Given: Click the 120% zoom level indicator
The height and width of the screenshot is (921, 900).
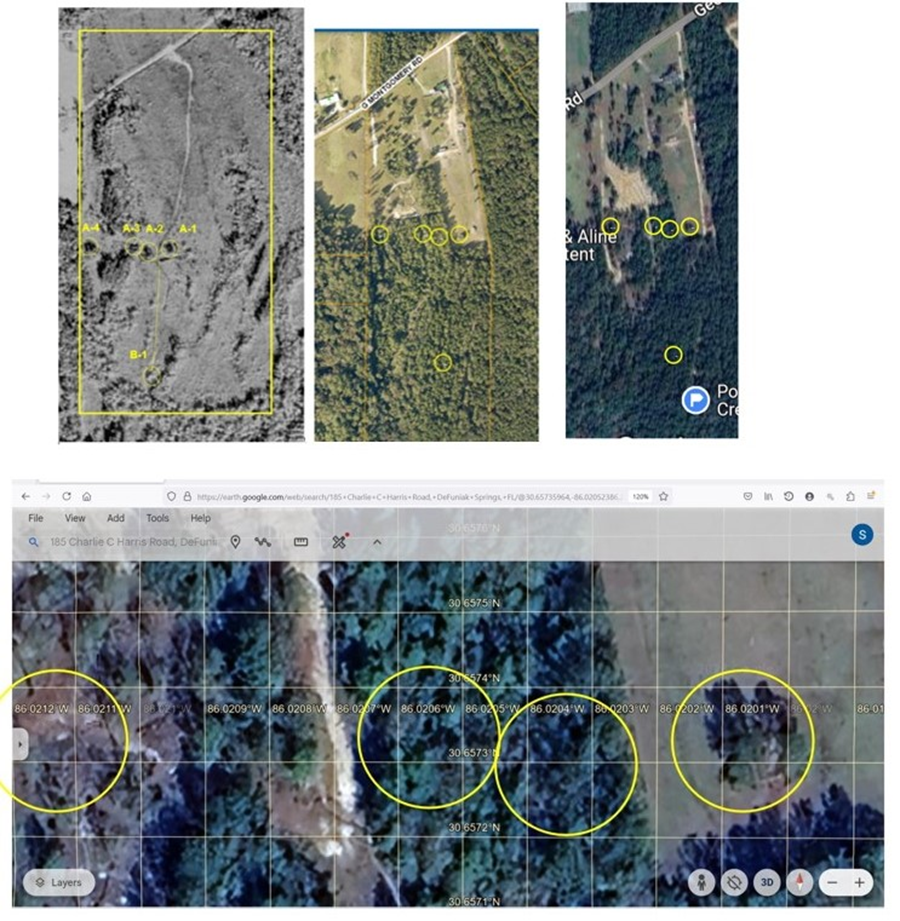Looking at the screenshot, I should [x=639, y=496].
